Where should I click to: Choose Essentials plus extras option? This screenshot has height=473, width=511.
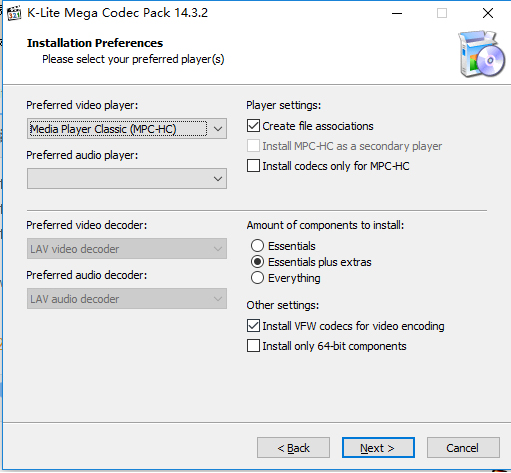[257, 262]
